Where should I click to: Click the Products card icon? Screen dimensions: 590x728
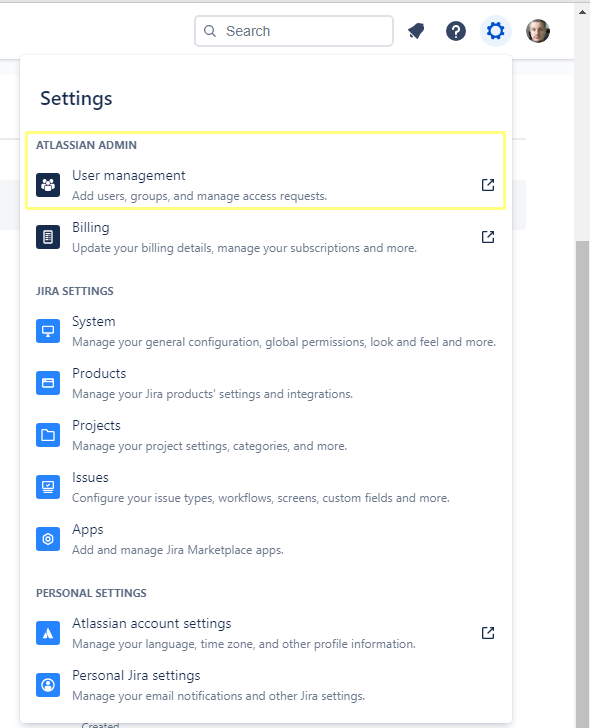pos(48,383)
